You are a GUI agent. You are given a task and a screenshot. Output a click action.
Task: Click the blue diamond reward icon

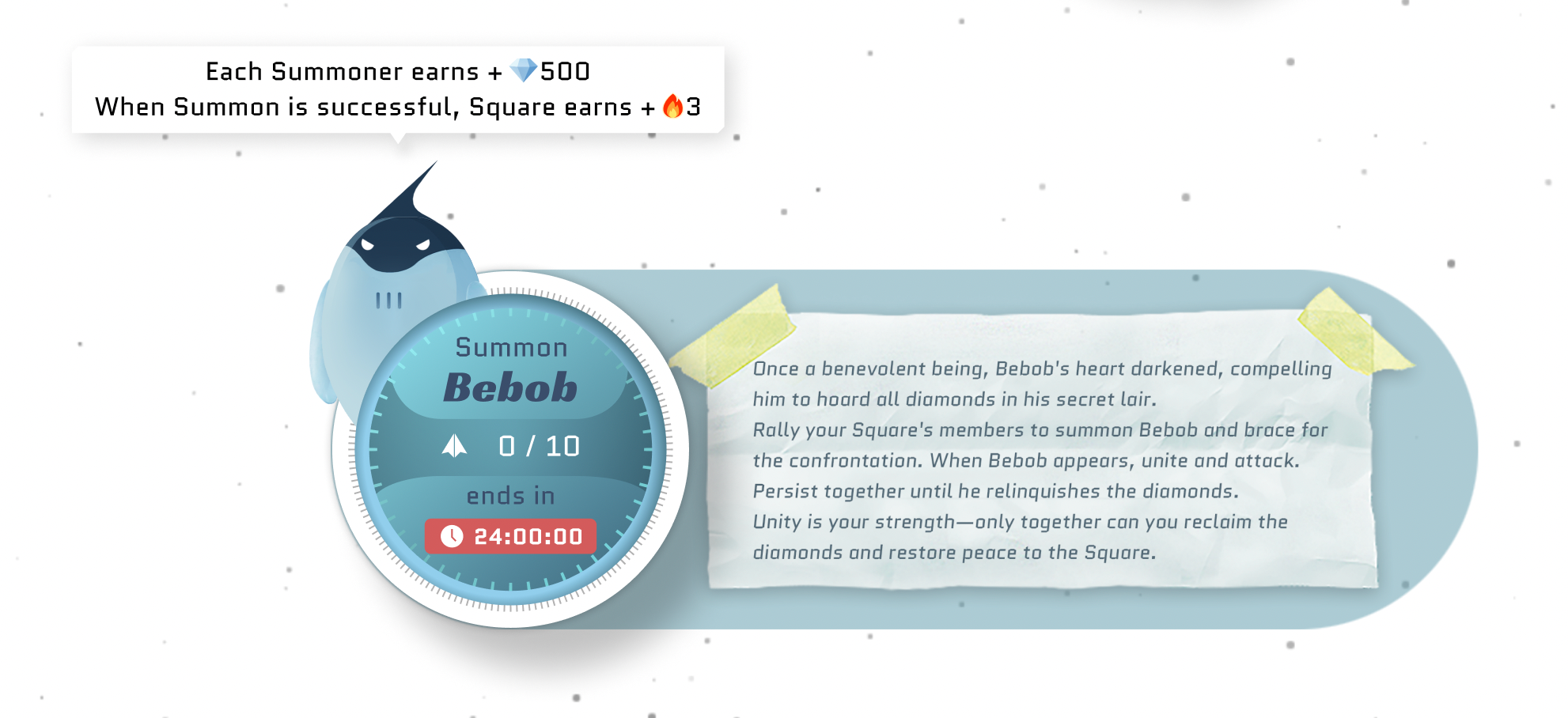[522, 71]
